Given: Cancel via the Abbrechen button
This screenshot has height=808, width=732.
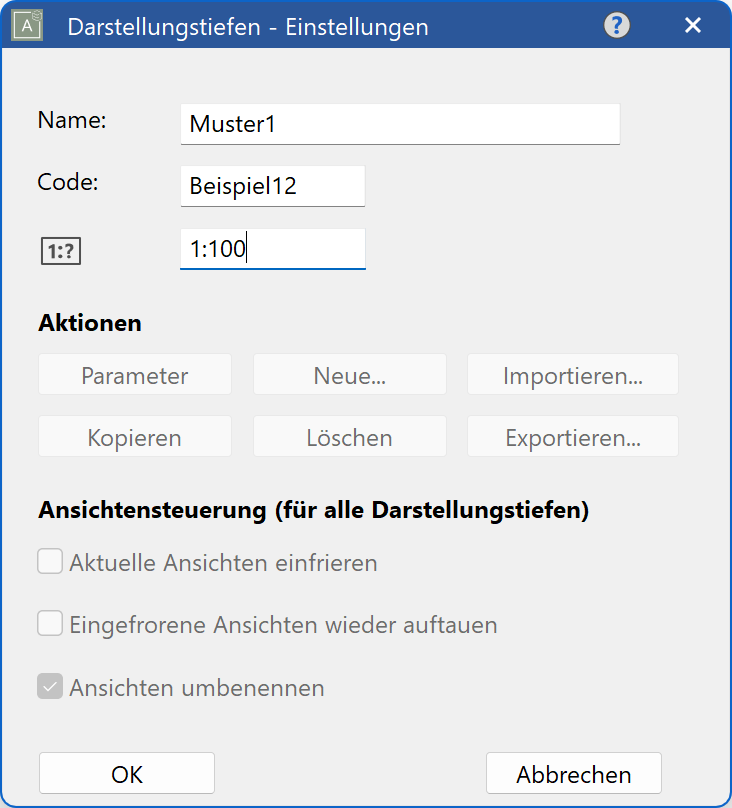Looking at the screenshot, I should [x=573, y=773].
